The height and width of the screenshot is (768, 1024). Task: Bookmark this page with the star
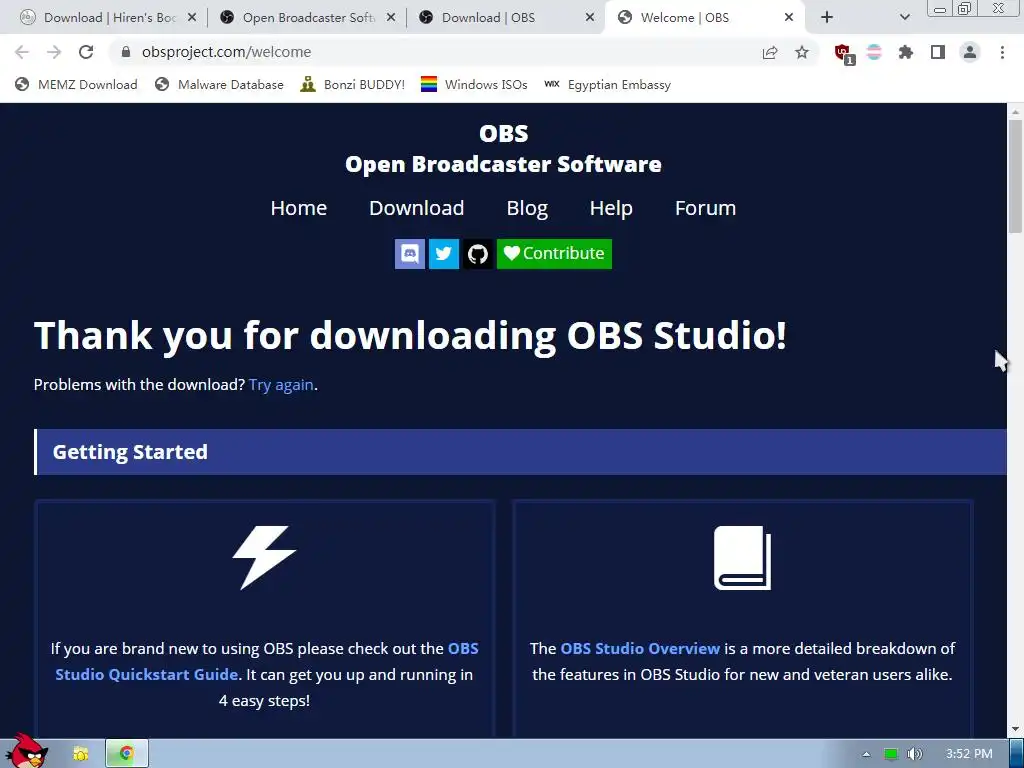[802, 52]
